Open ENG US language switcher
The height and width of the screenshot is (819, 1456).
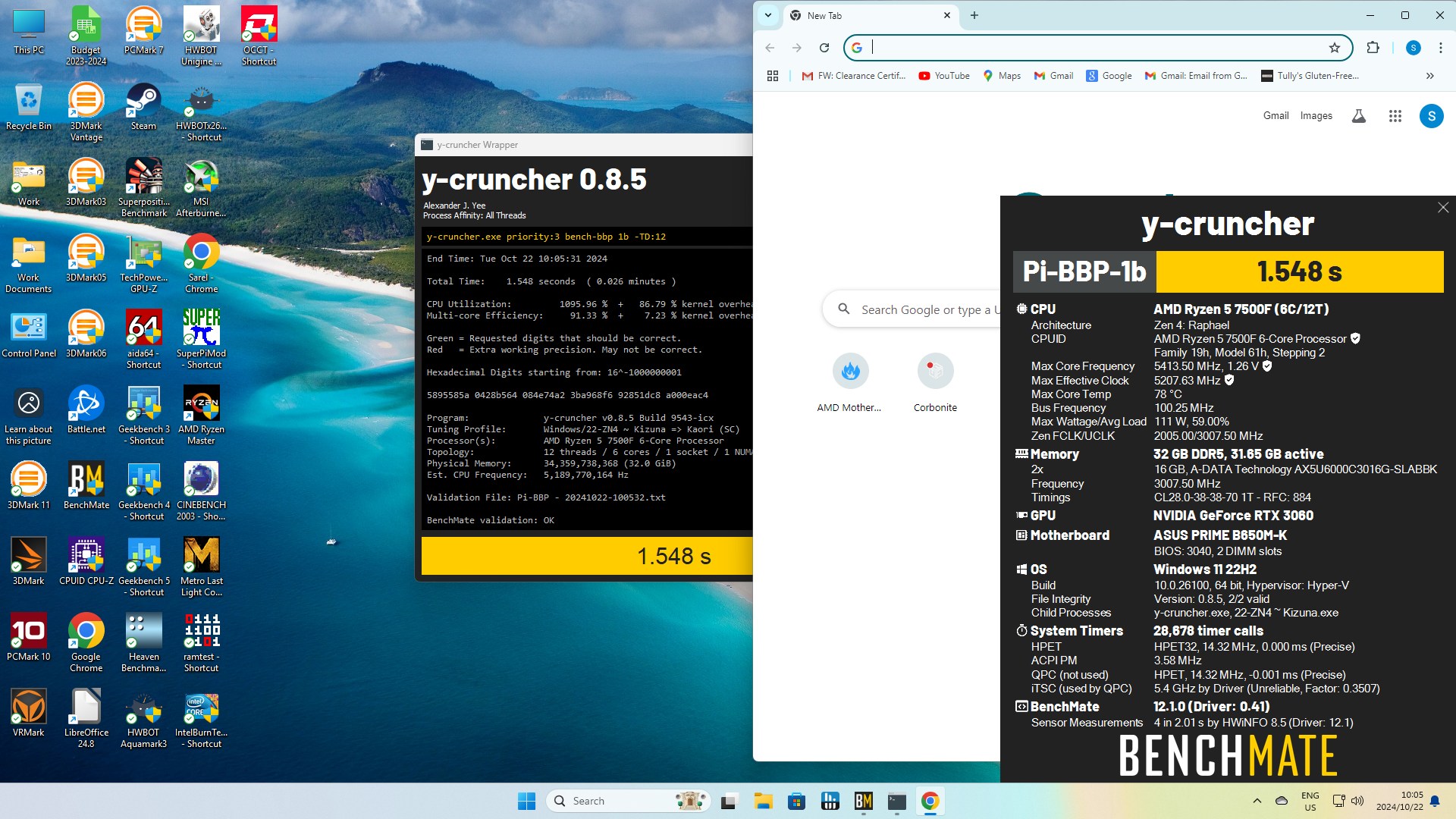tap(1310, 801)
